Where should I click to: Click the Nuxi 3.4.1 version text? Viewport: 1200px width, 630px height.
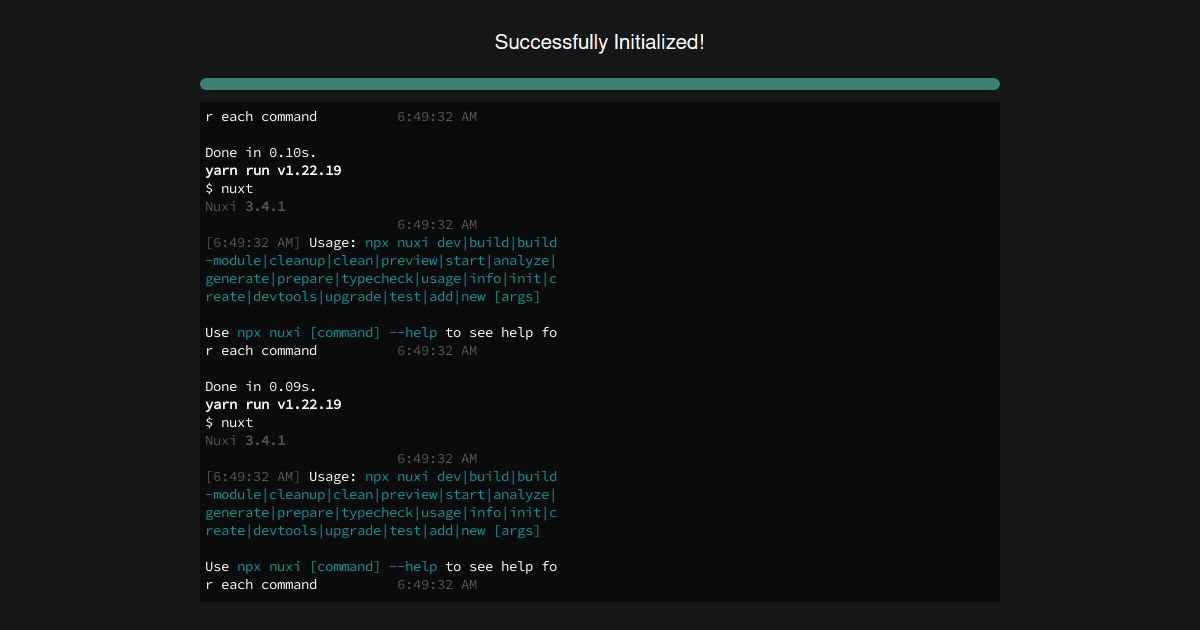click(x=245, y=206)
